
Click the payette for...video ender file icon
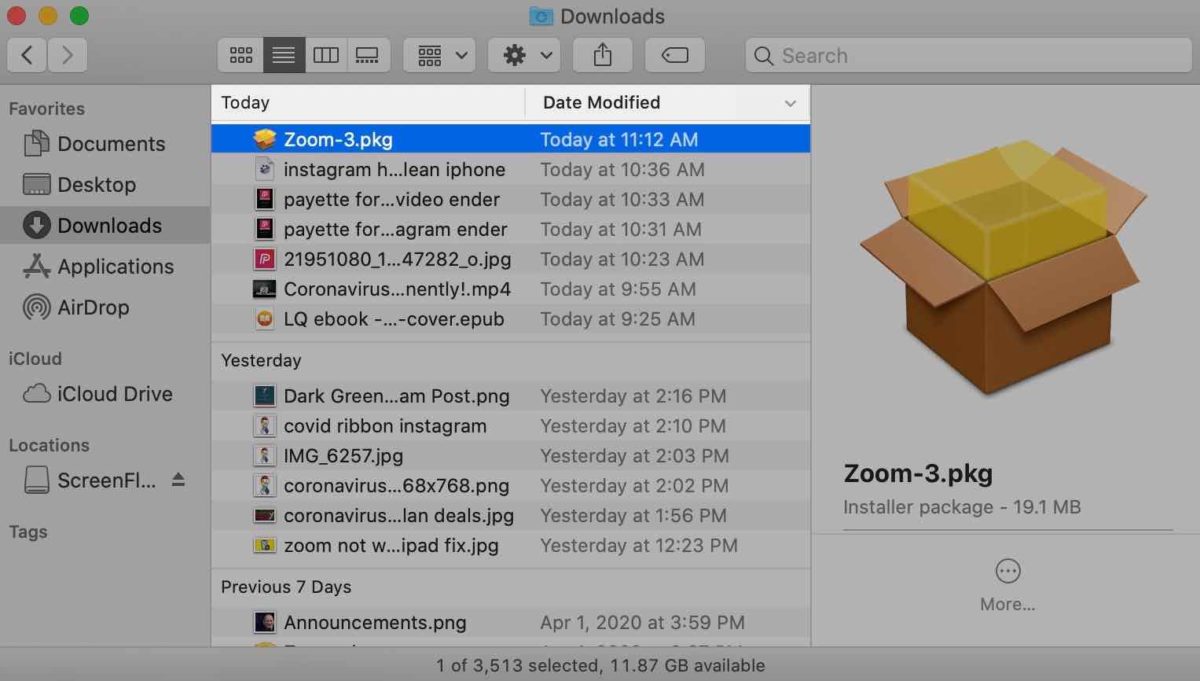point(264,200)
